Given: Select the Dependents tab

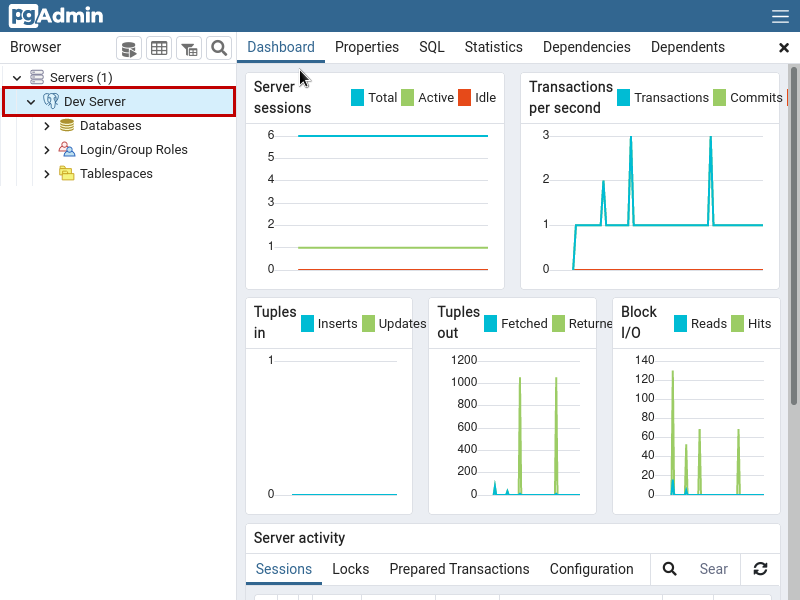Looking at the screenshot, I should (x=687, y=47).
